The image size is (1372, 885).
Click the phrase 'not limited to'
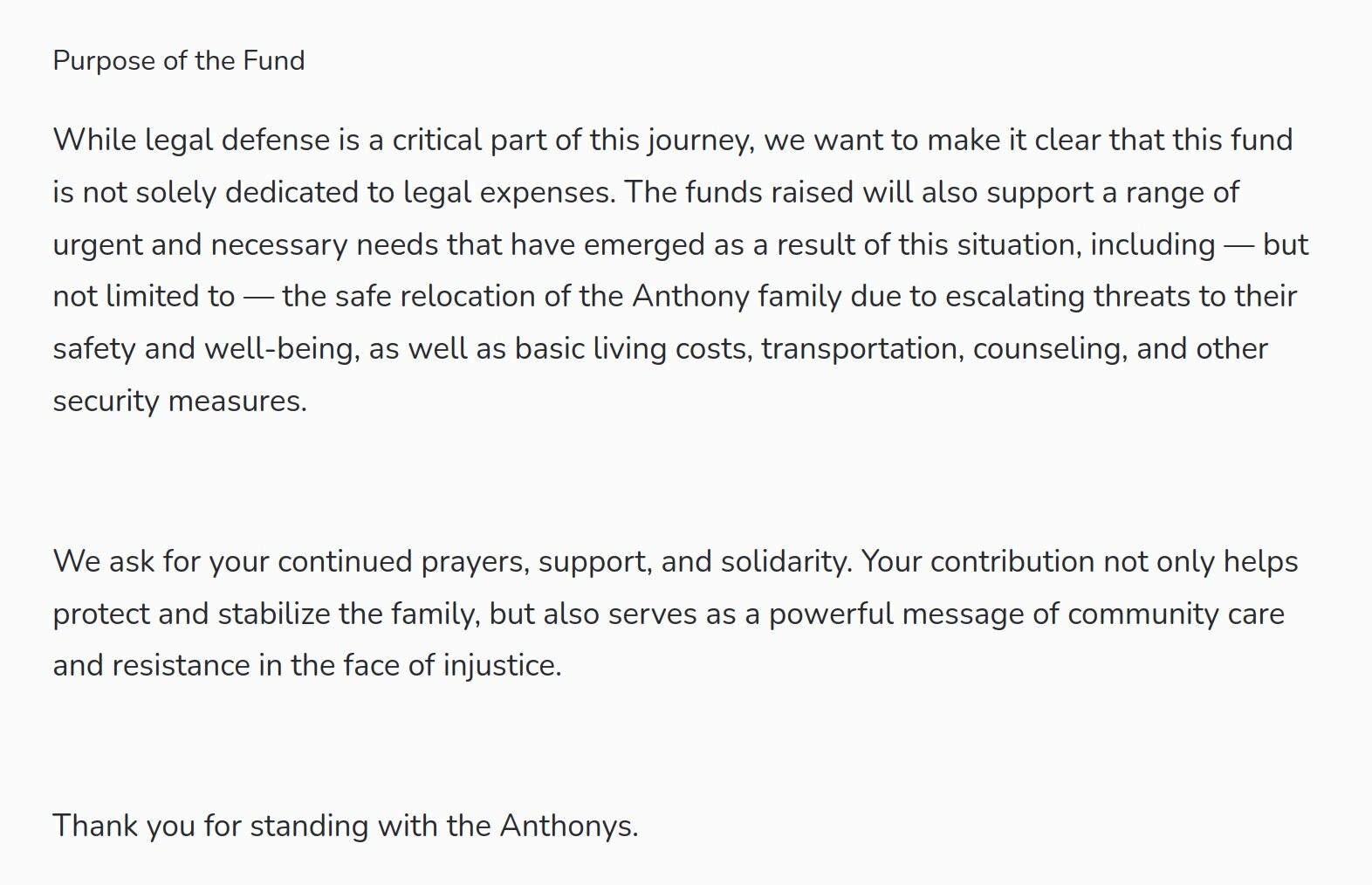click(144, 297)
